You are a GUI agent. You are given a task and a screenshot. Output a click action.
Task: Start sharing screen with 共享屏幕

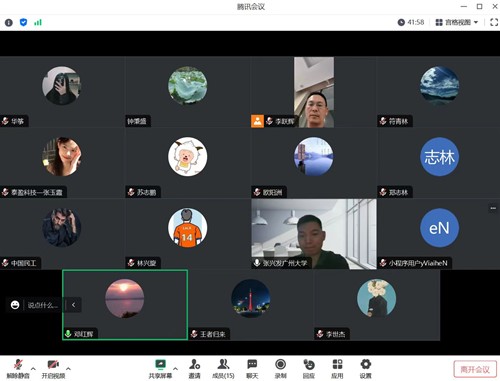[160, 369]
